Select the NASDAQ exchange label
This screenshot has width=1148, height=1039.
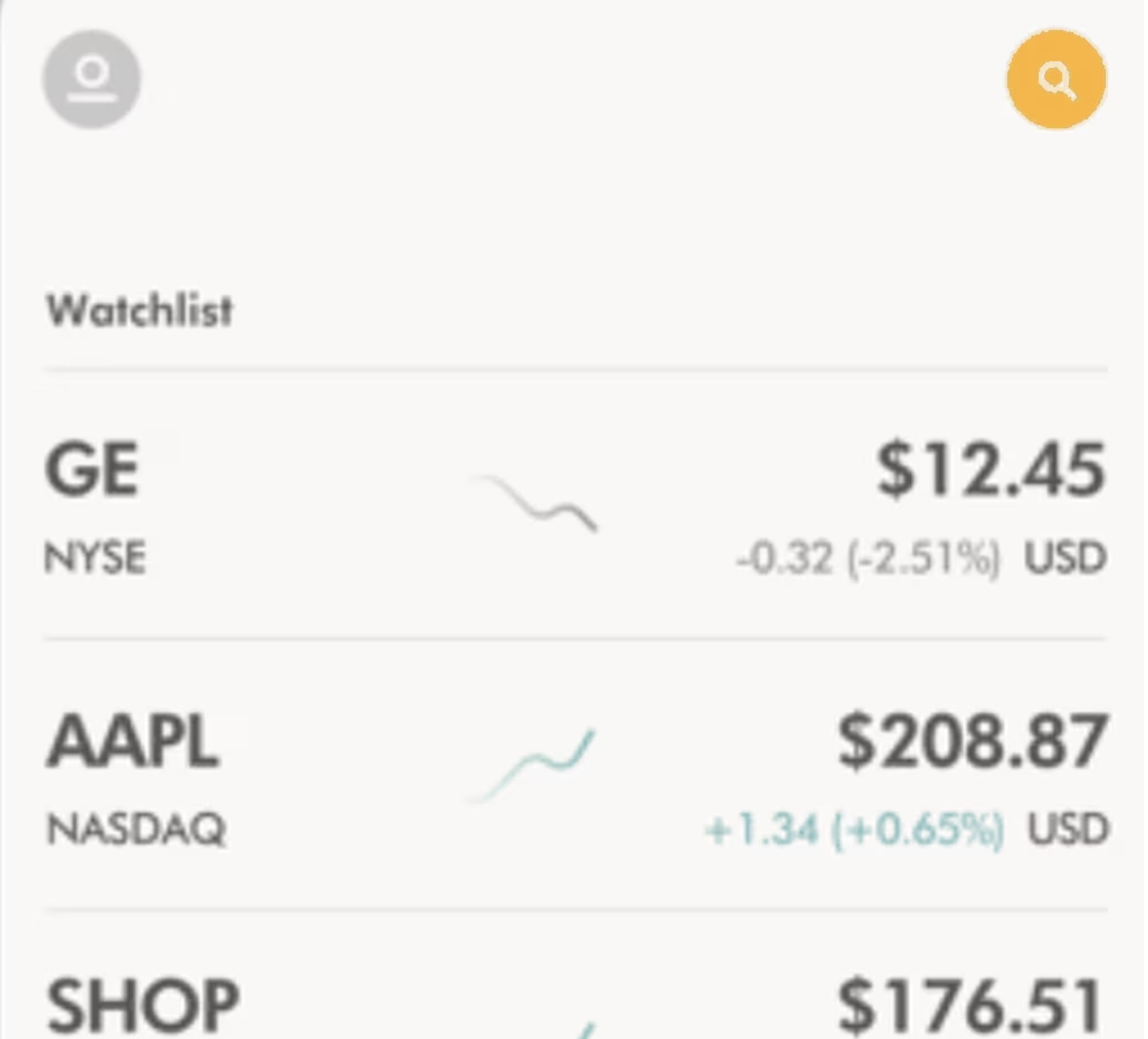pyautogui.click(x=136, y=829)
